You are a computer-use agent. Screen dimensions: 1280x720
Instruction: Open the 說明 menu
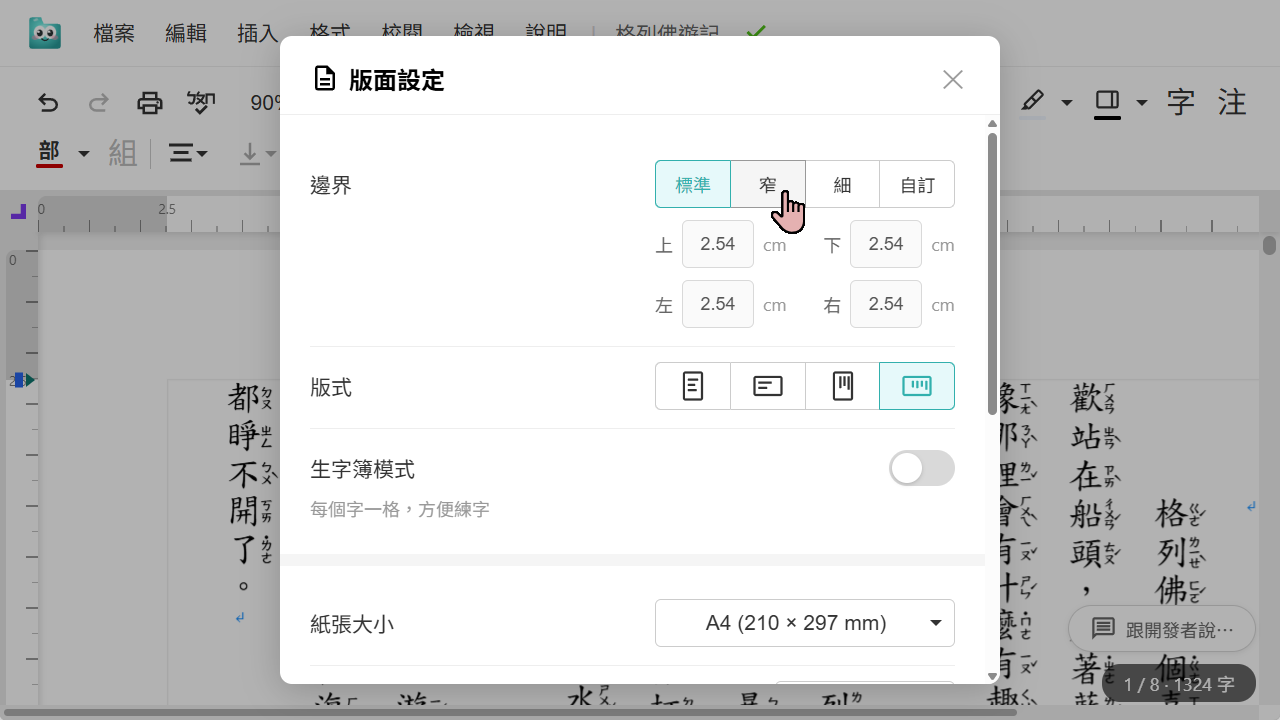pos(546,31)
